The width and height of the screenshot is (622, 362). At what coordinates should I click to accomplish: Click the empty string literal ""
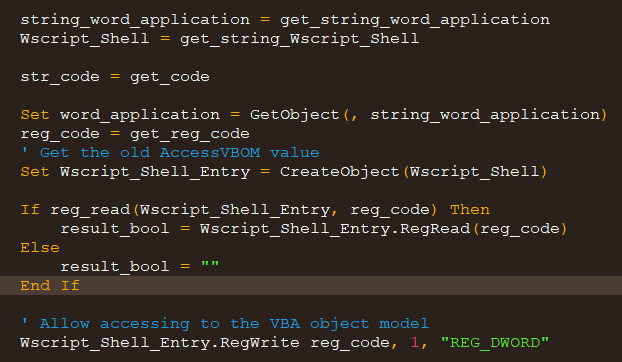[x=209, y=264]
